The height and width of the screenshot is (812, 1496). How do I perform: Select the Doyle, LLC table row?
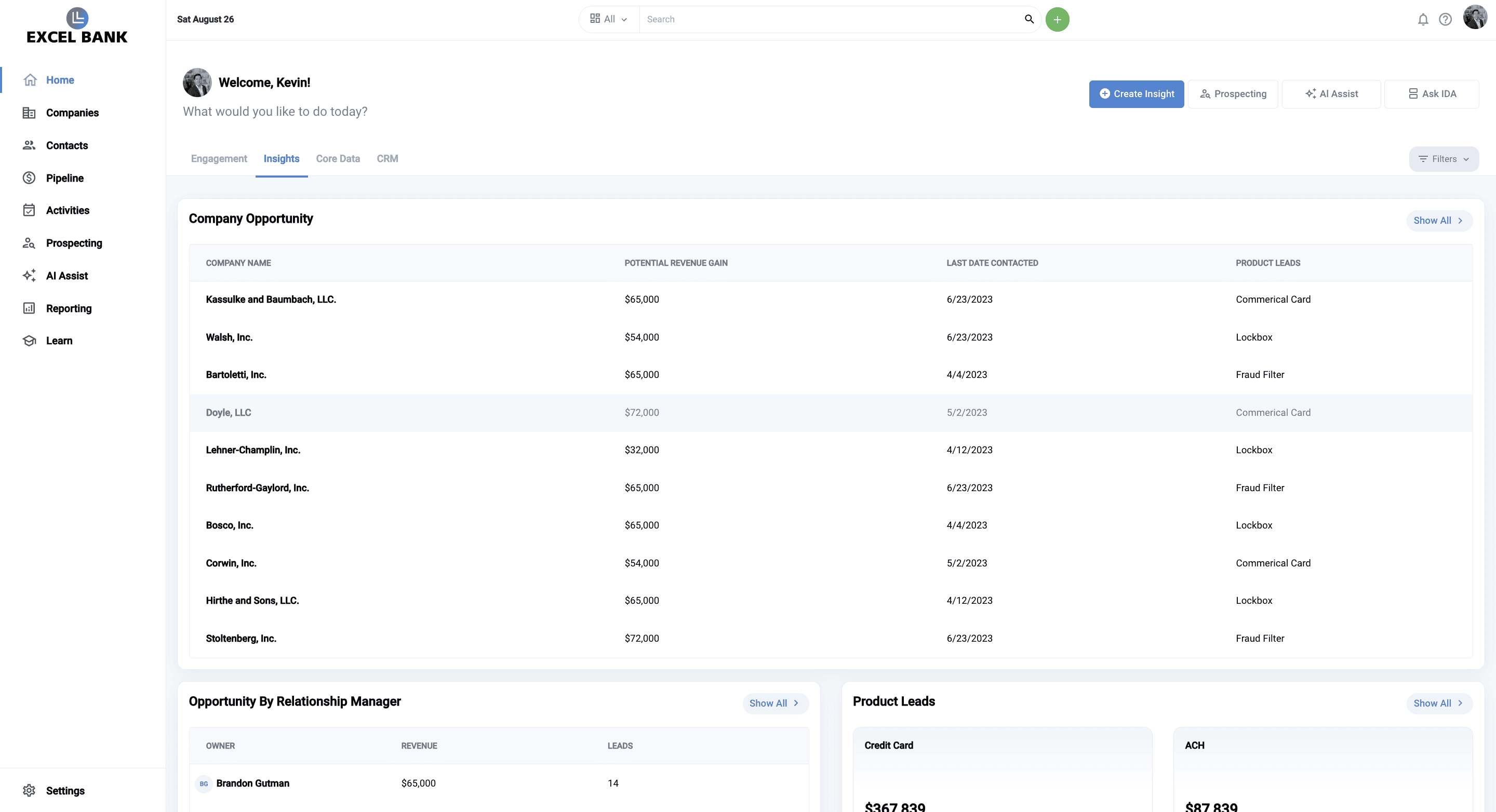831,413
